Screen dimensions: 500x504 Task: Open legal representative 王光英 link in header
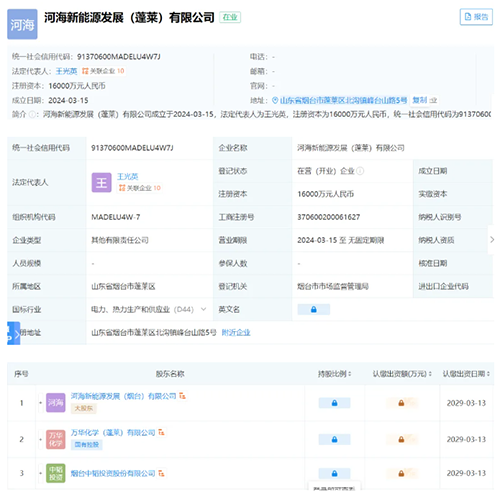click(x=66, y=71)
